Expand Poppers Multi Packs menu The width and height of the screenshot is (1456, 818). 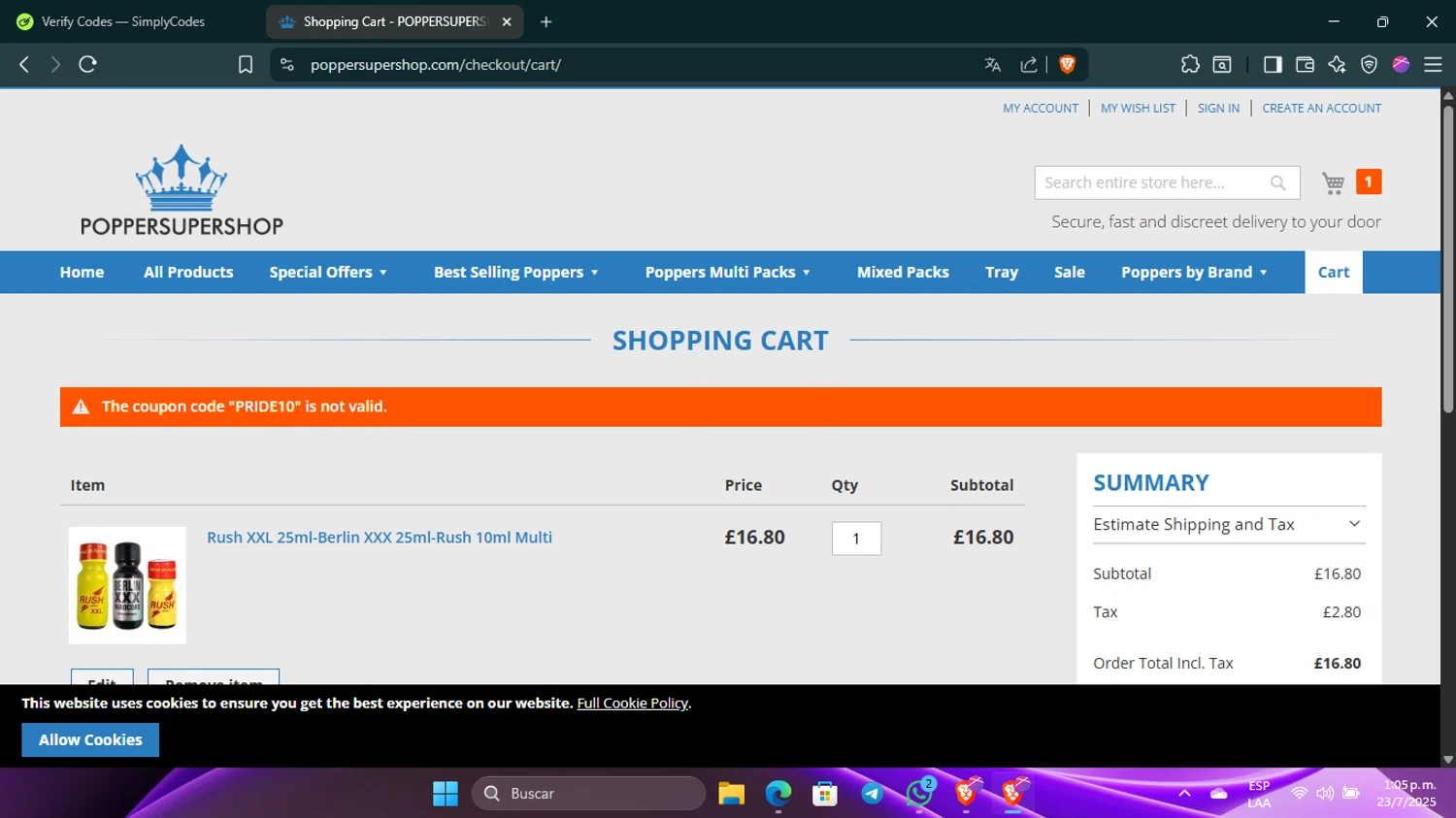pos(728,272)
